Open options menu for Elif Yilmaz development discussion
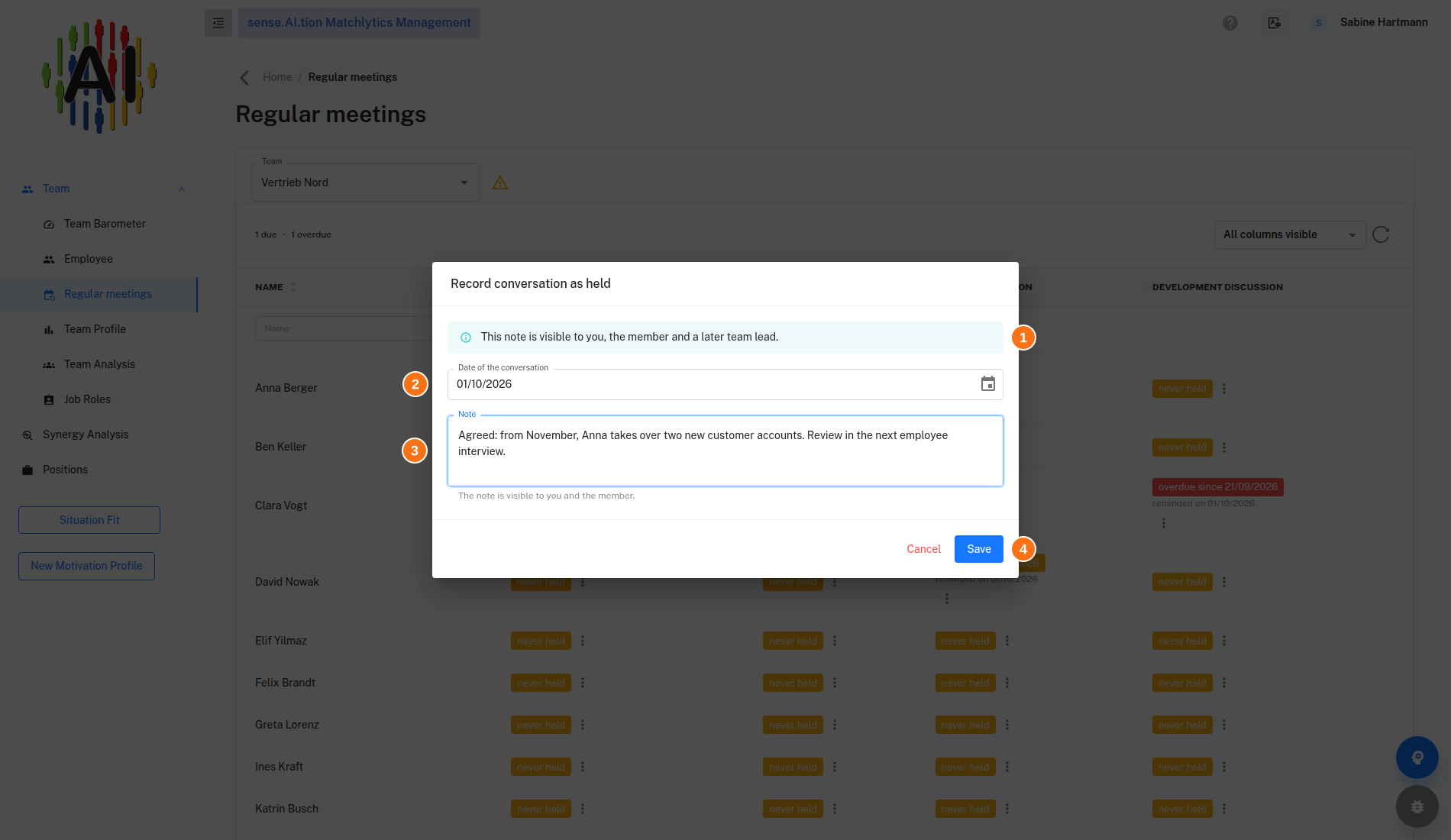 pos(1224,641)
